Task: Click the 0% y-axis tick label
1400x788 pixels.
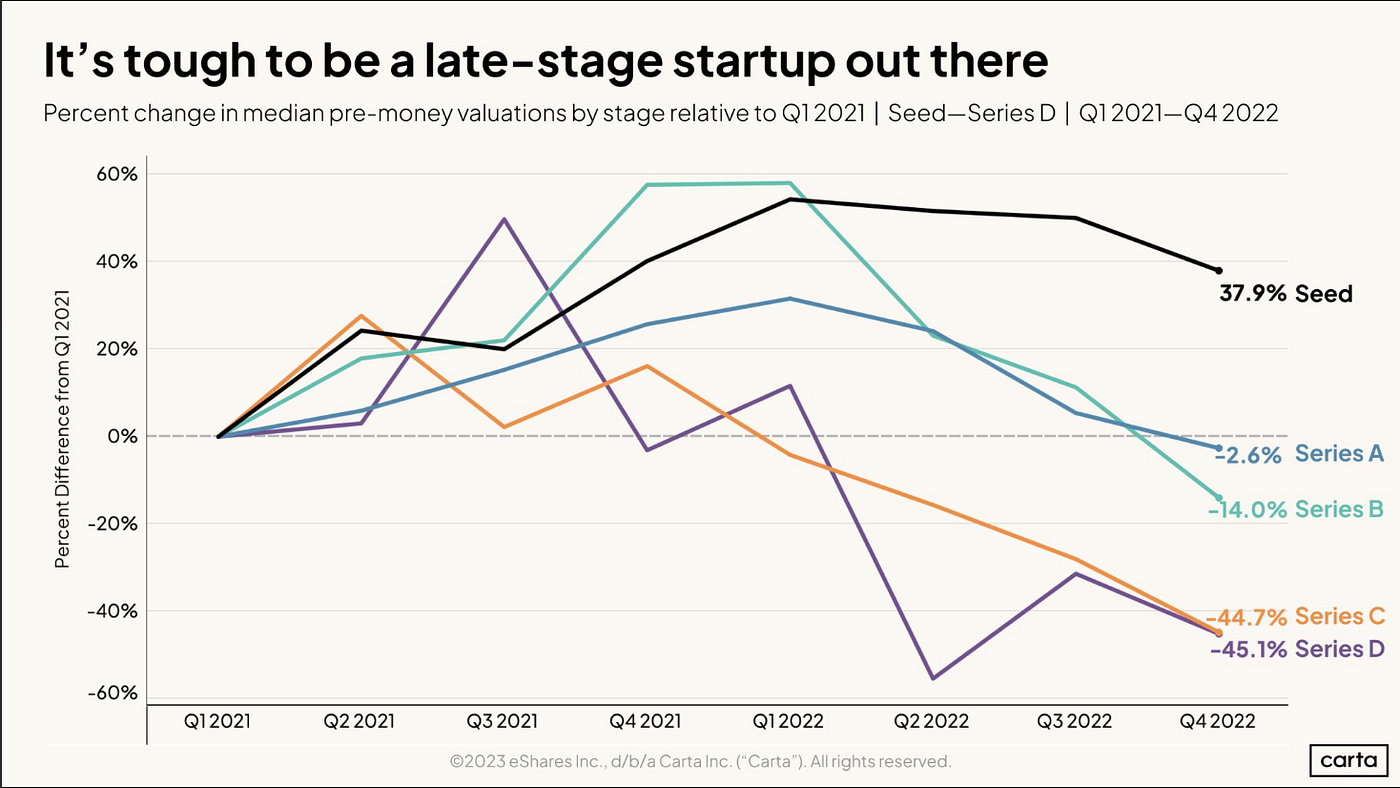Action: pos(122,436)
